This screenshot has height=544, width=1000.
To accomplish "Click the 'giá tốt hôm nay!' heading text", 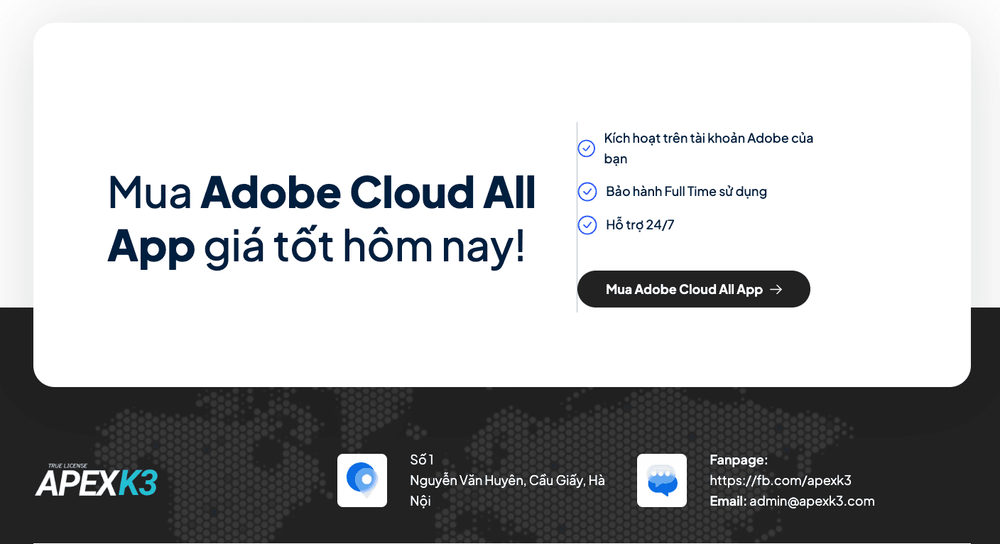I will pyautogui.click(x=365, y=246).
